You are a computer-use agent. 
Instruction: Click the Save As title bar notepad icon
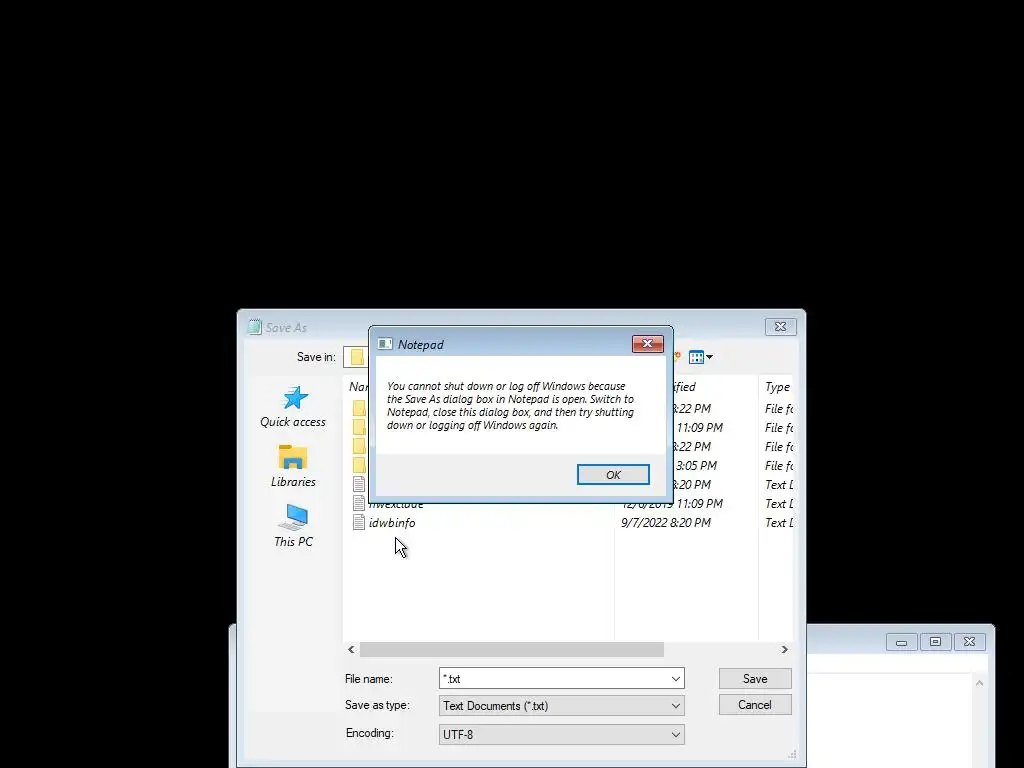(x=254, y=327)
